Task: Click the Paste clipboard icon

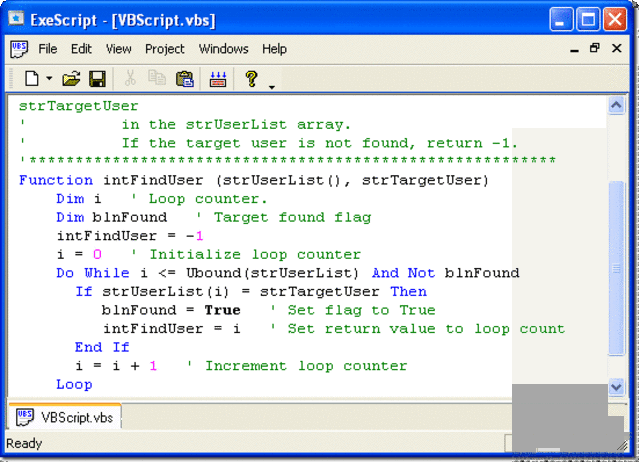Action: click(x=184, y=78)
